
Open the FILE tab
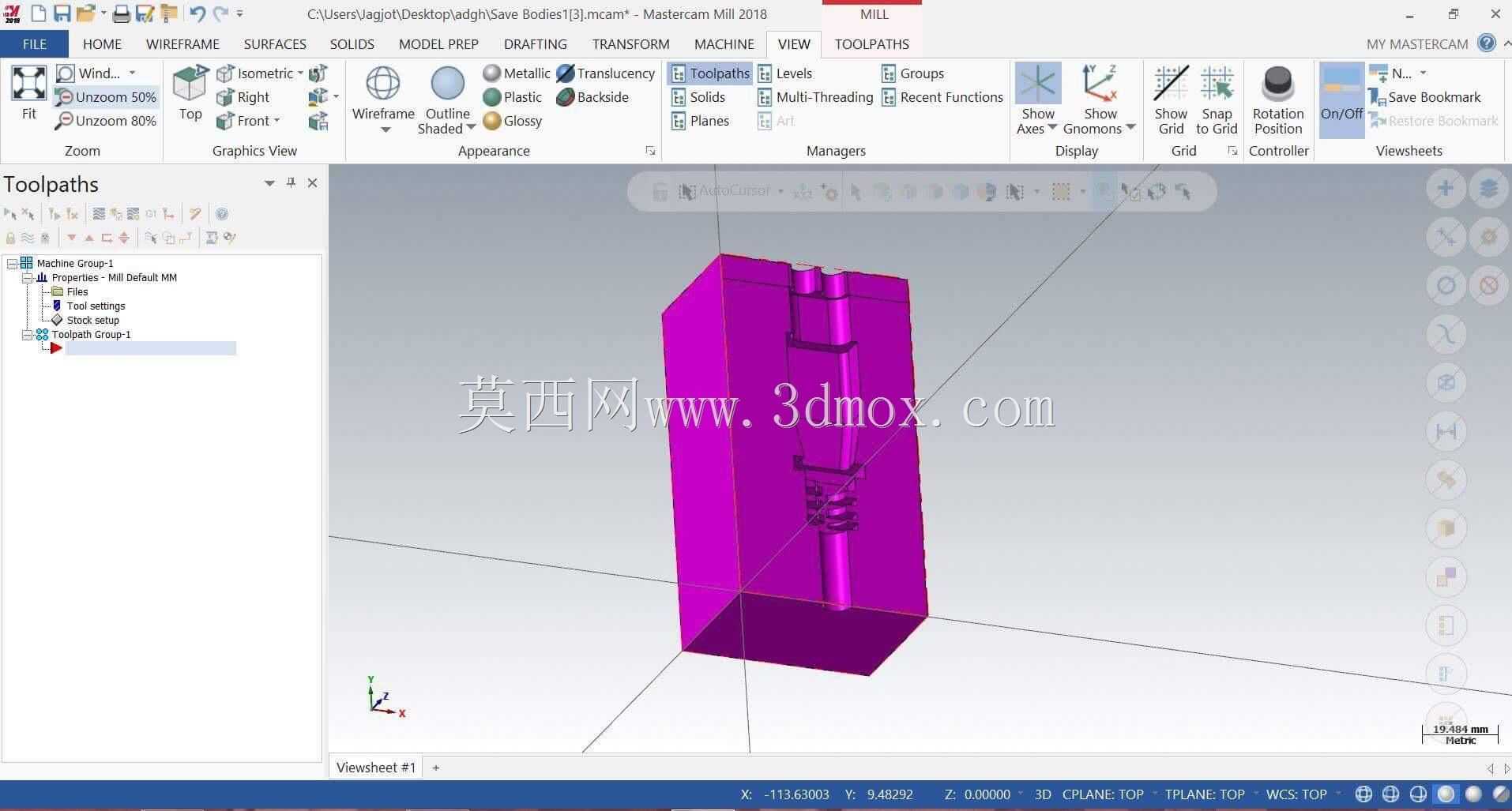pos(34,44)
